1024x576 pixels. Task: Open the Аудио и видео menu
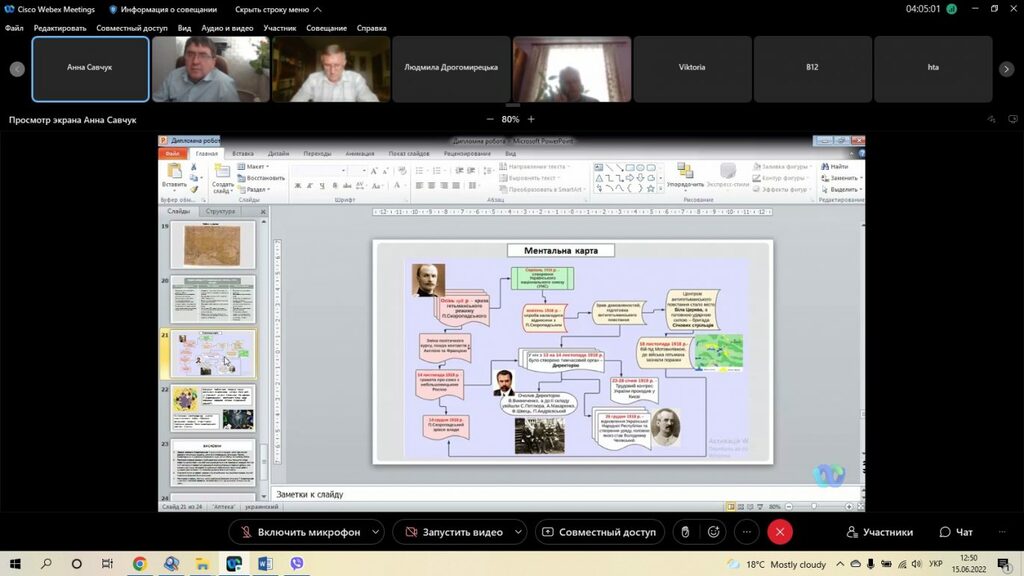pos(227,28)
